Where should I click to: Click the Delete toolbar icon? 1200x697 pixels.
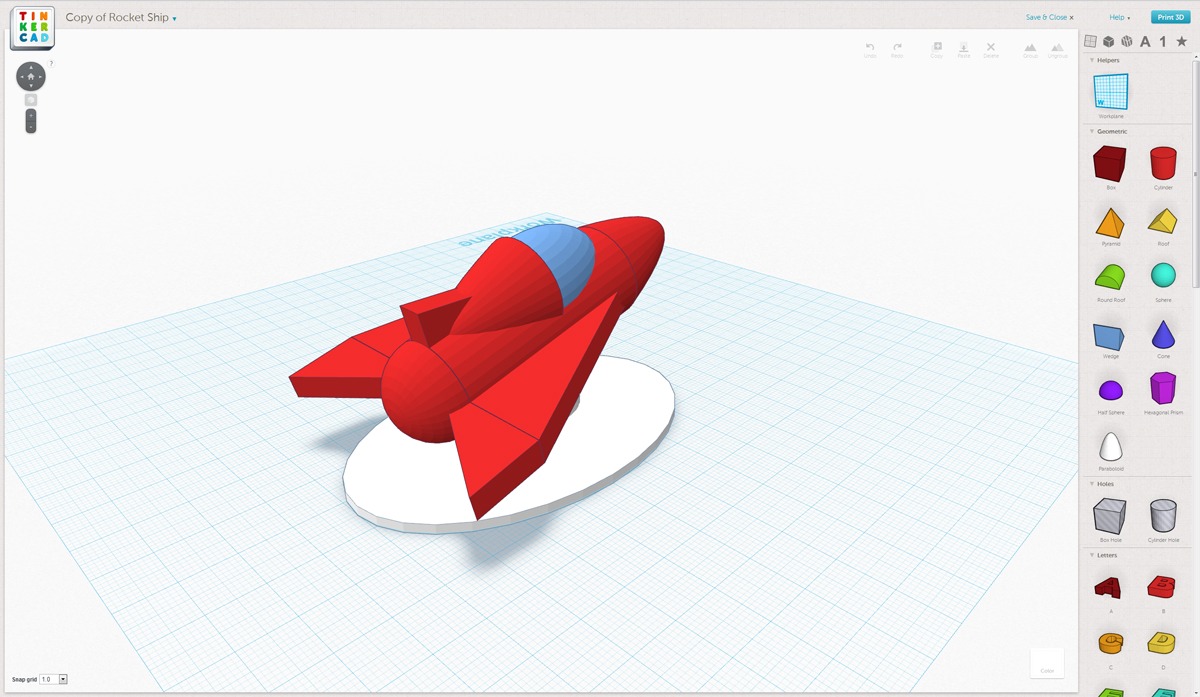point(991,49)
